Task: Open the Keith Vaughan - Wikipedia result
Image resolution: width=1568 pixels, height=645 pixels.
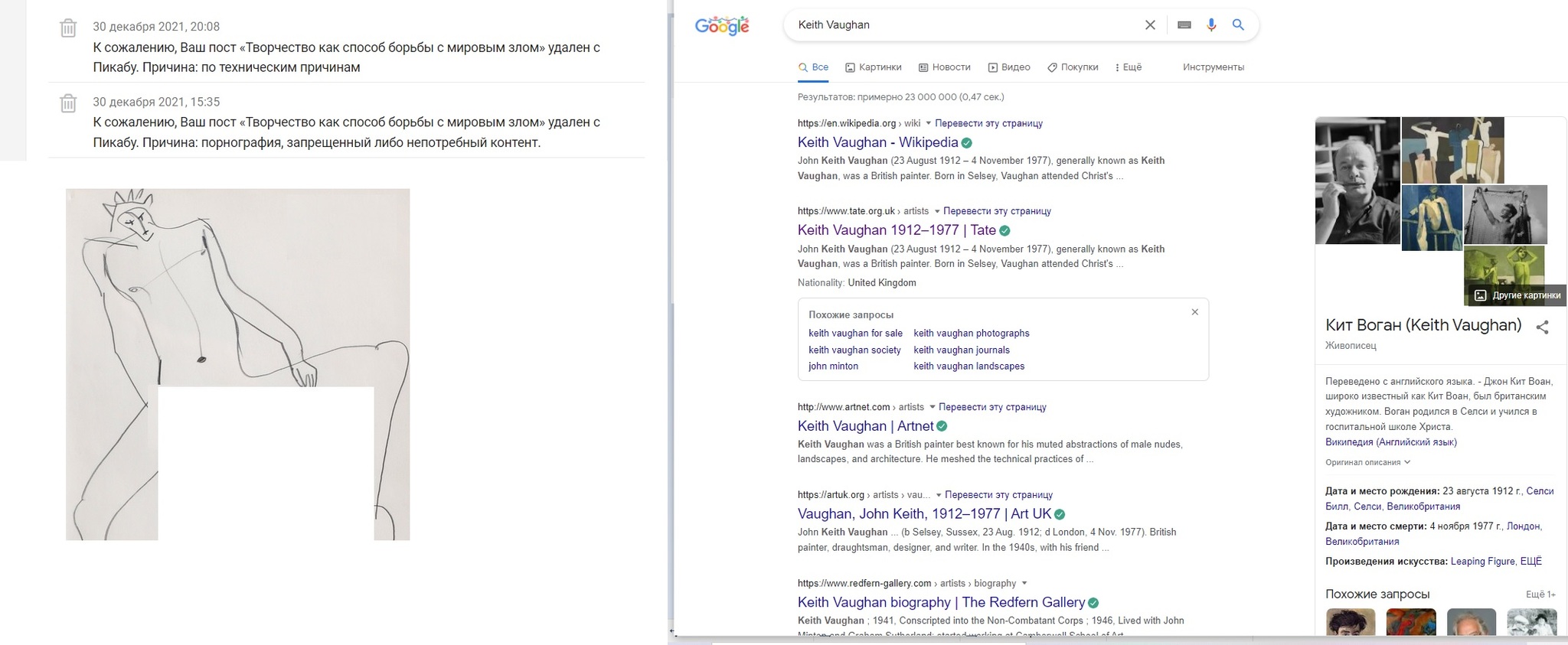Action: click(x=877, y=142)
